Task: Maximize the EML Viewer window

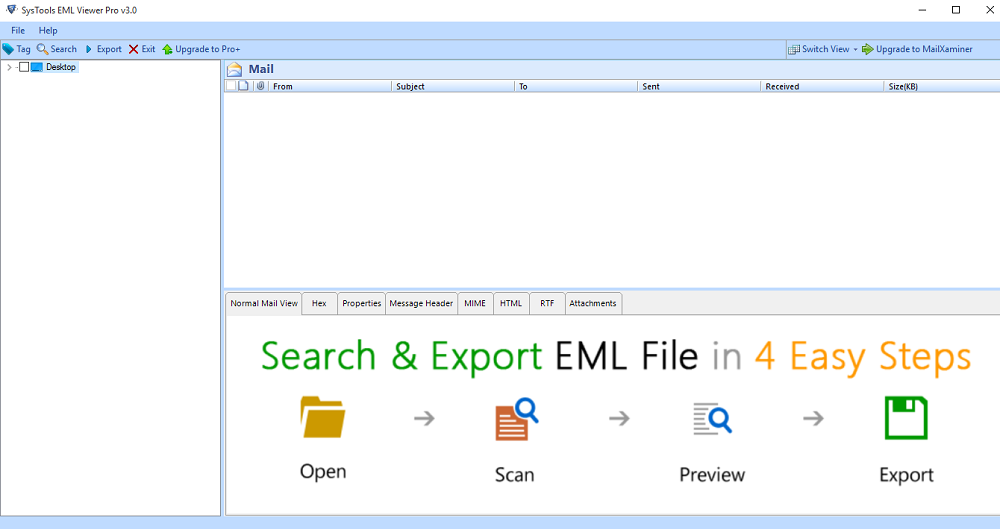Action: coord(956,10)
